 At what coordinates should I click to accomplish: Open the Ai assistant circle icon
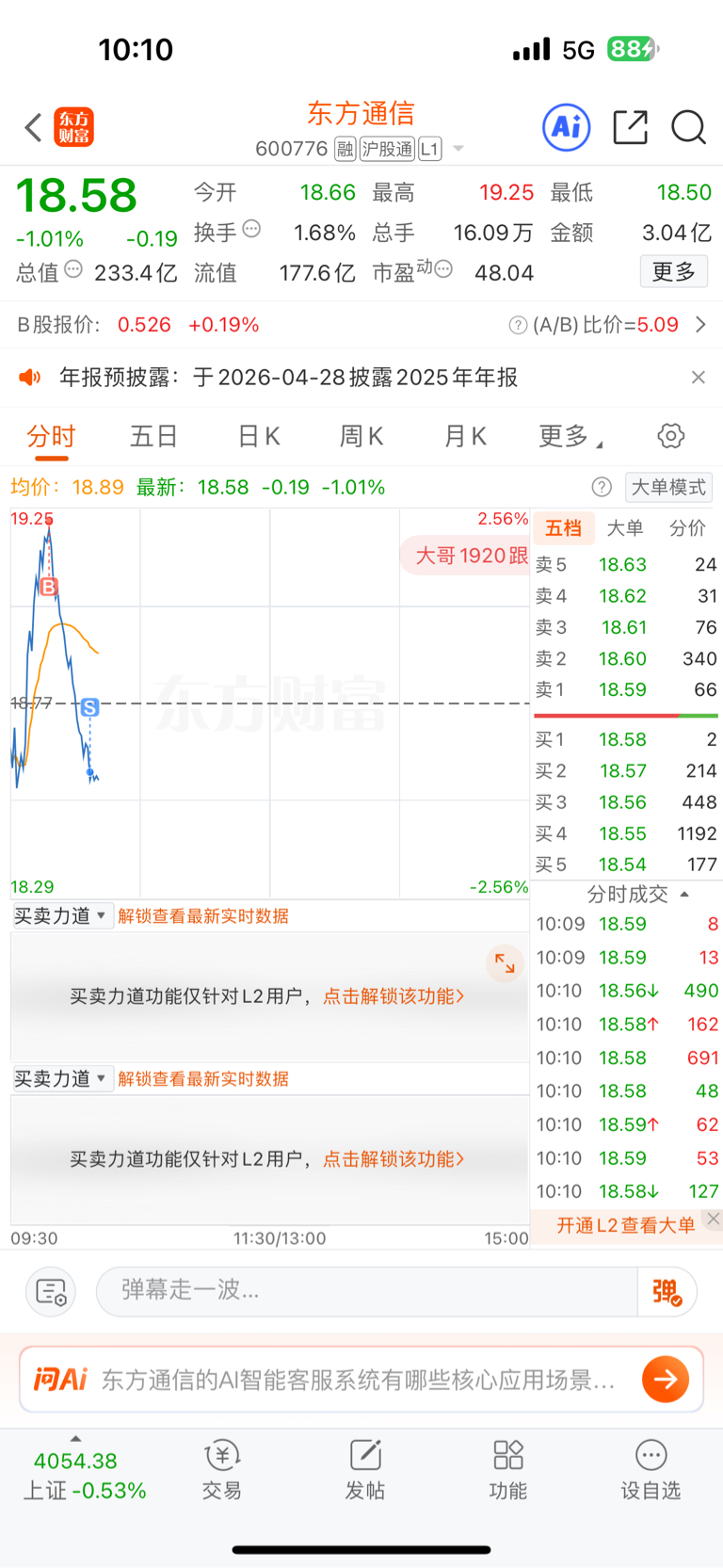(x=567, y=127)
